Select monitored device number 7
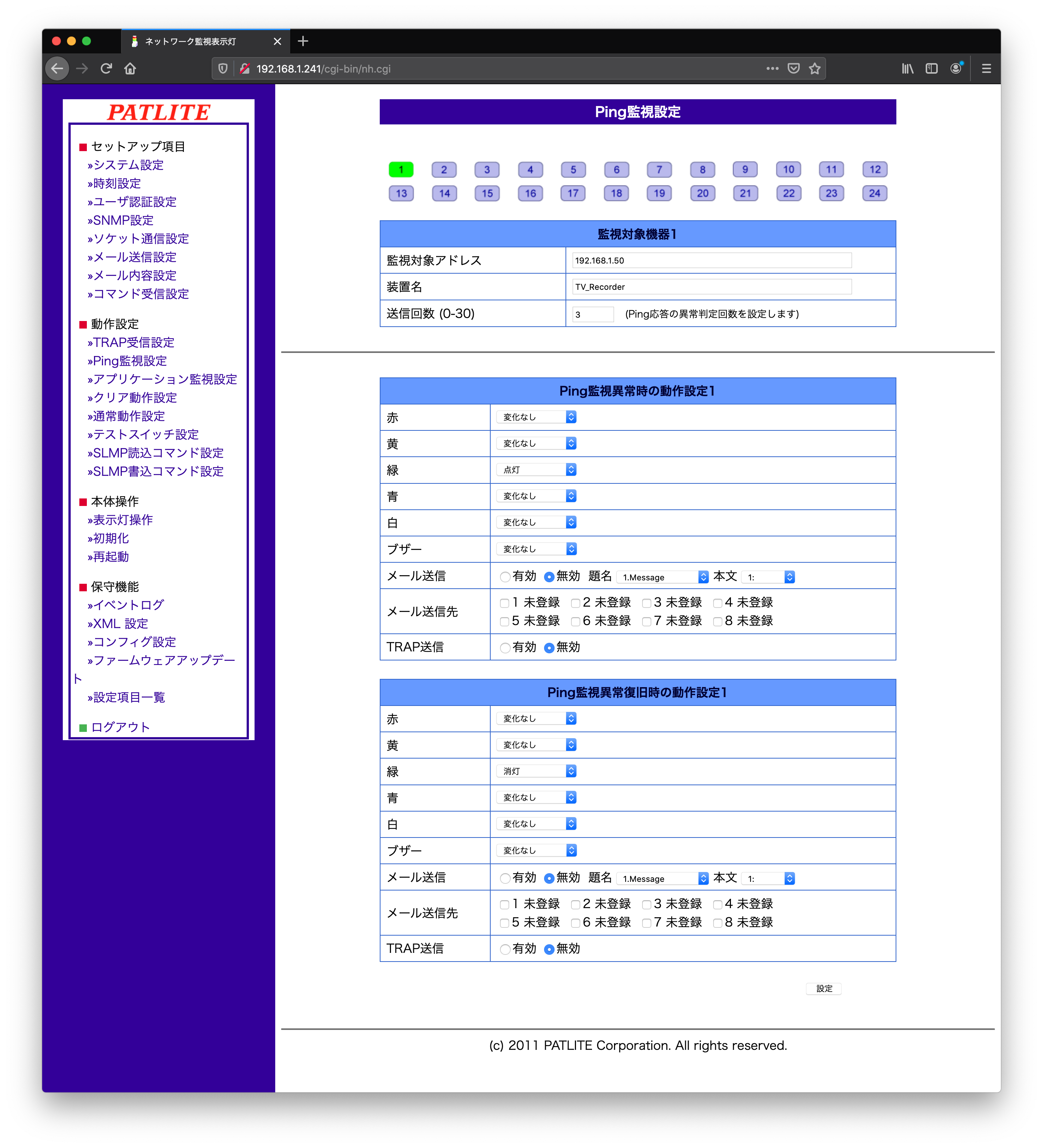 click(659, 170)
